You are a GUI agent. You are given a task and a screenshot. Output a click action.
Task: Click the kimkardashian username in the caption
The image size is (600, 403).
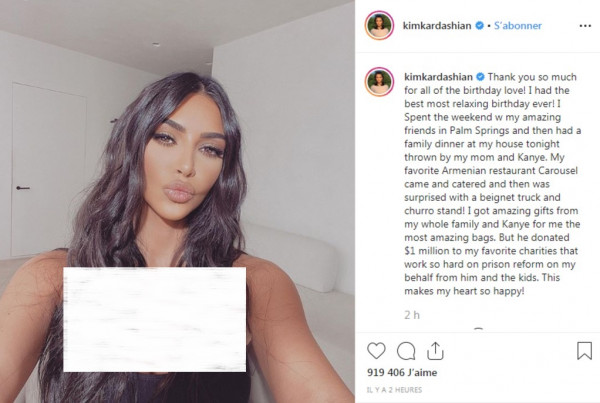[x=439, y=77]
